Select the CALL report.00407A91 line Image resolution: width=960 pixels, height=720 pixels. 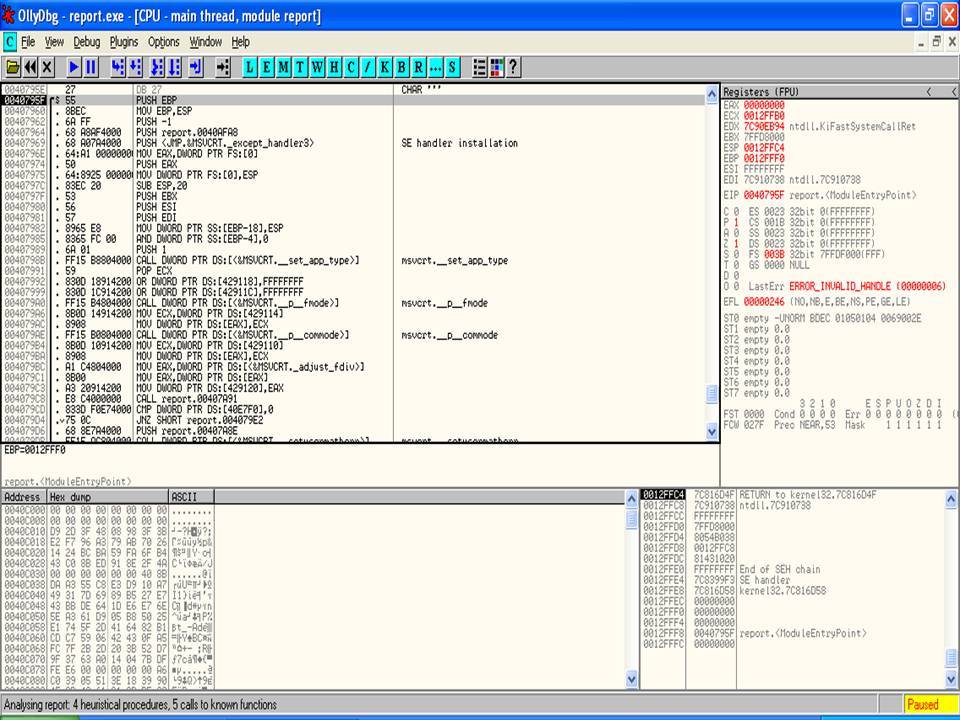point(353,399)
